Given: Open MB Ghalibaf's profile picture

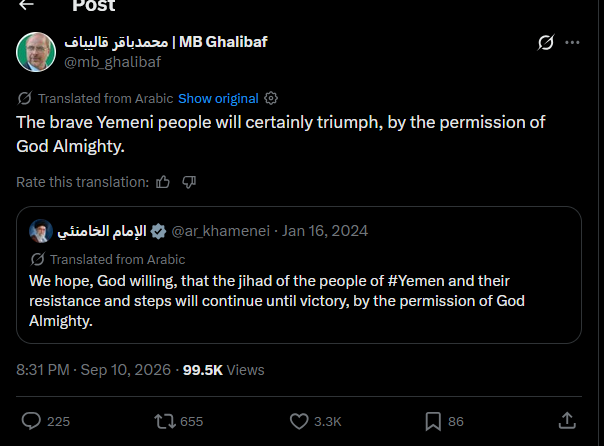Looking at the screenshot, I should (x=36, y=52).
